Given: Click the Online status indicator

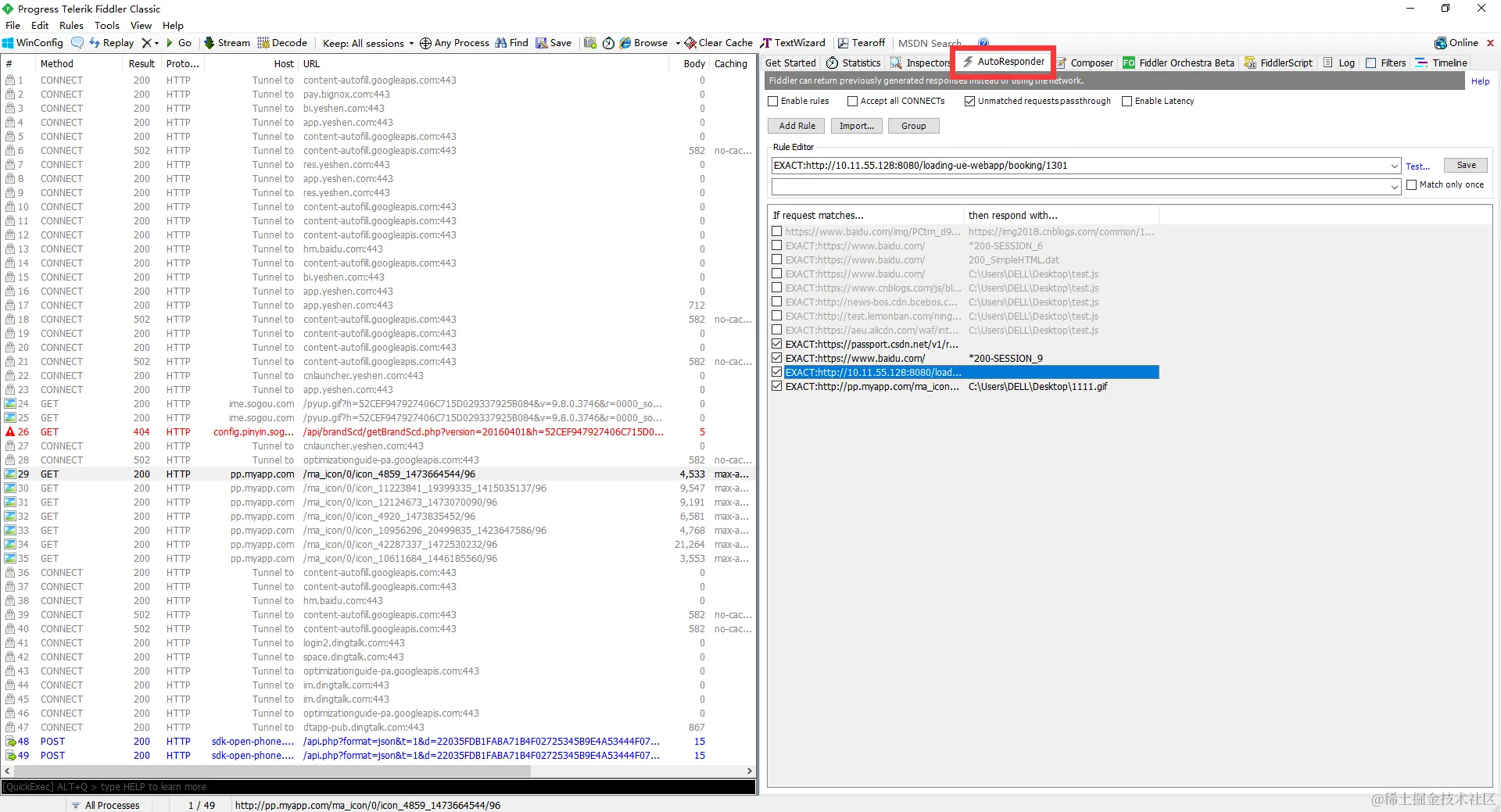Looking at the screenshot, I should (x=1456, y=43).
